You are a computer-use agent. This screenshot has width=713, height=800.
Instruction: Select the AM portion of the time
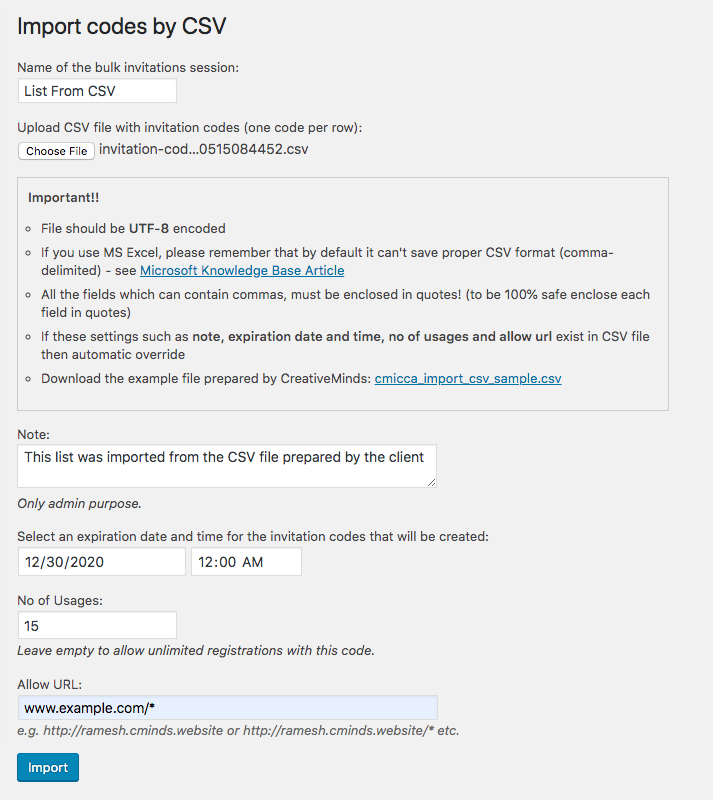253,562
